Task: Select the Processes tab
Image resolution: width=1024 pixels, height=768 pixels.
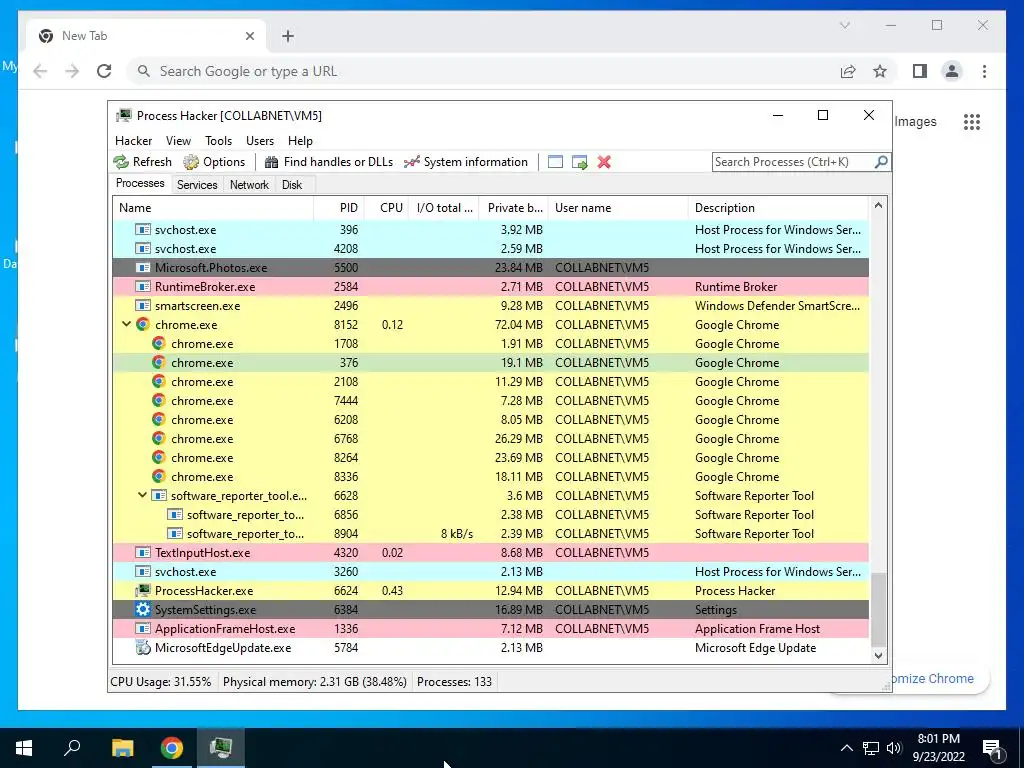Action: tap(140, 184)
